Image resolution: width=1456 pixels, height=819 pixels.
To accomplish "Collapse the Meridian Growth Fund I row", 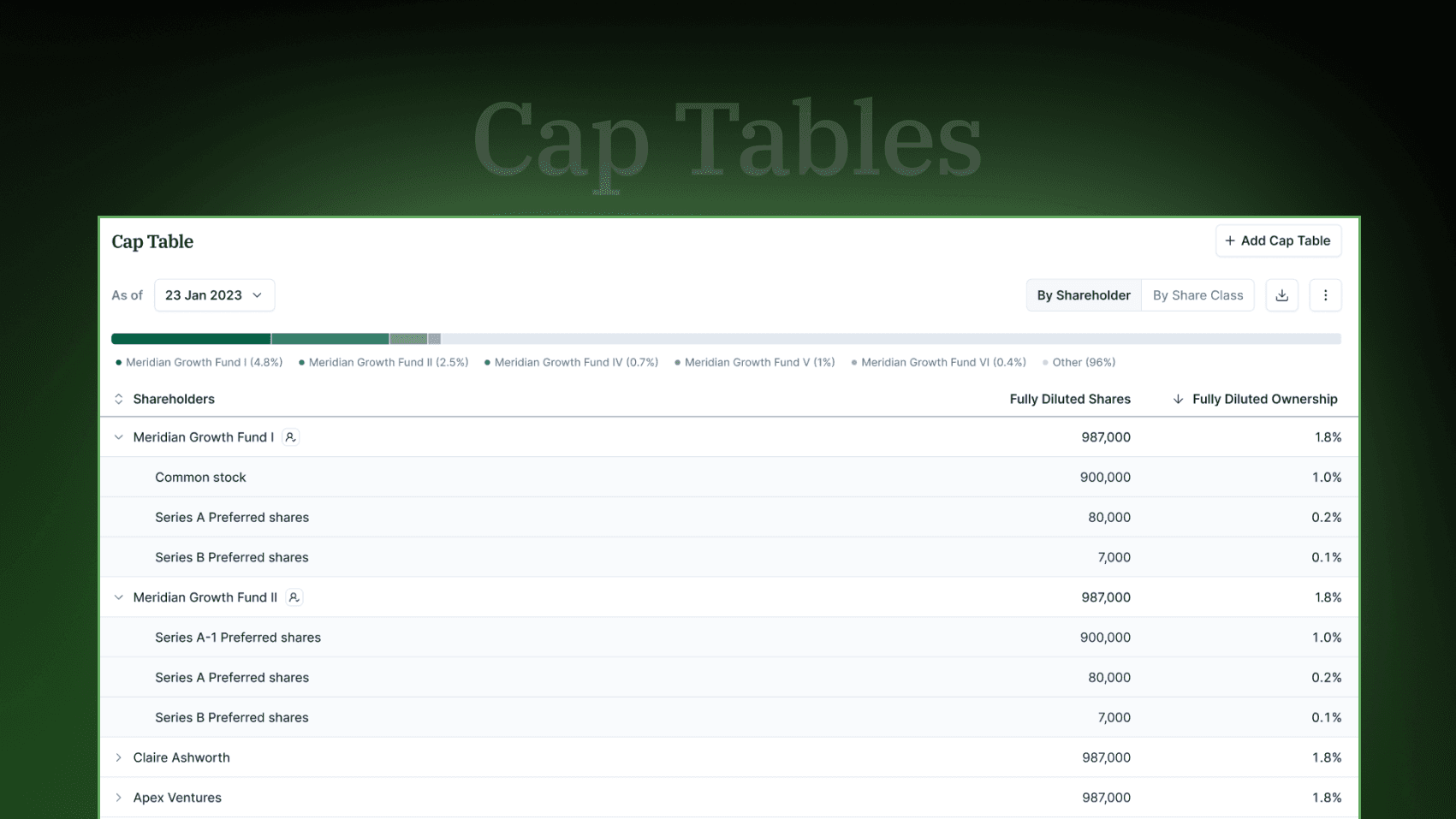I will 119,437.
